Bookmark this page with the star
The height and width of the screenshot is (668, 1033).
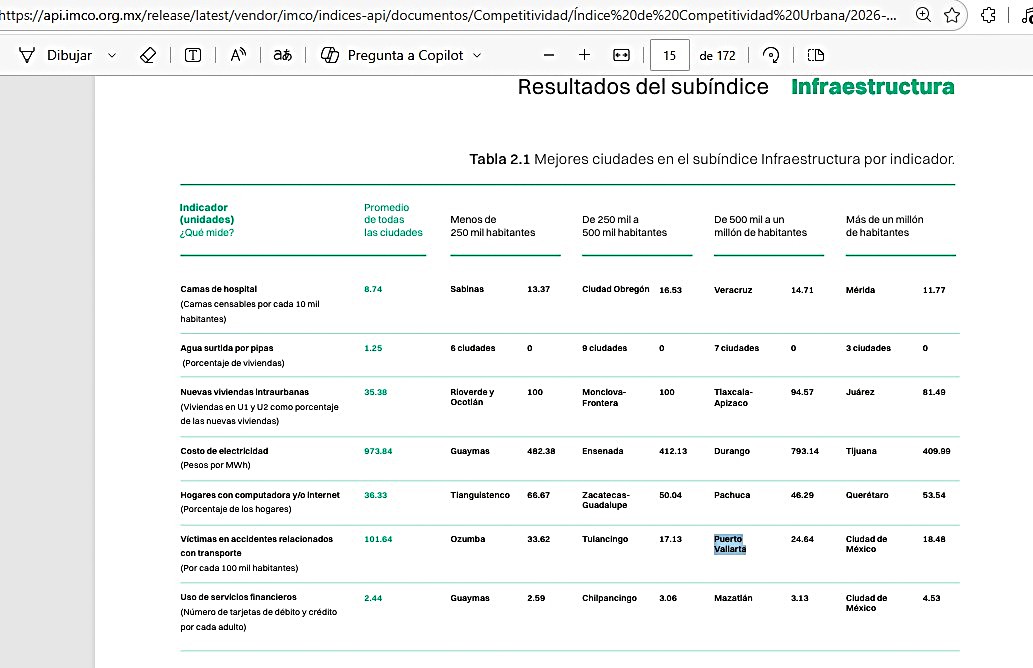[952, 15]
